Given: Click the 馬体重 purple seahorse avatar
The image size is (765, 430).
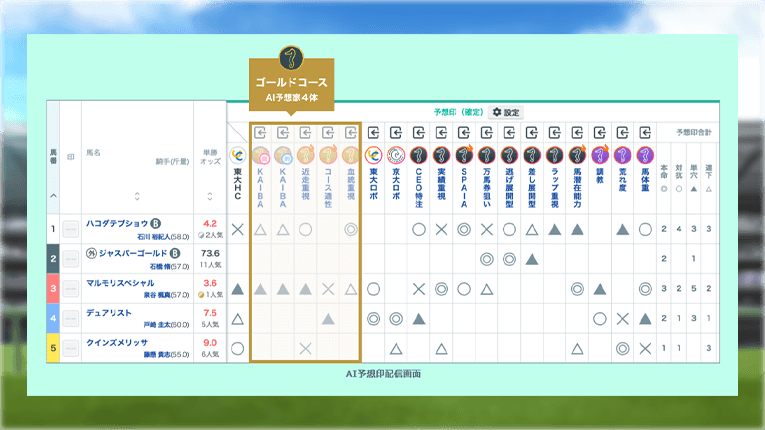Looking at the screenshot, I should click(645, 155).
